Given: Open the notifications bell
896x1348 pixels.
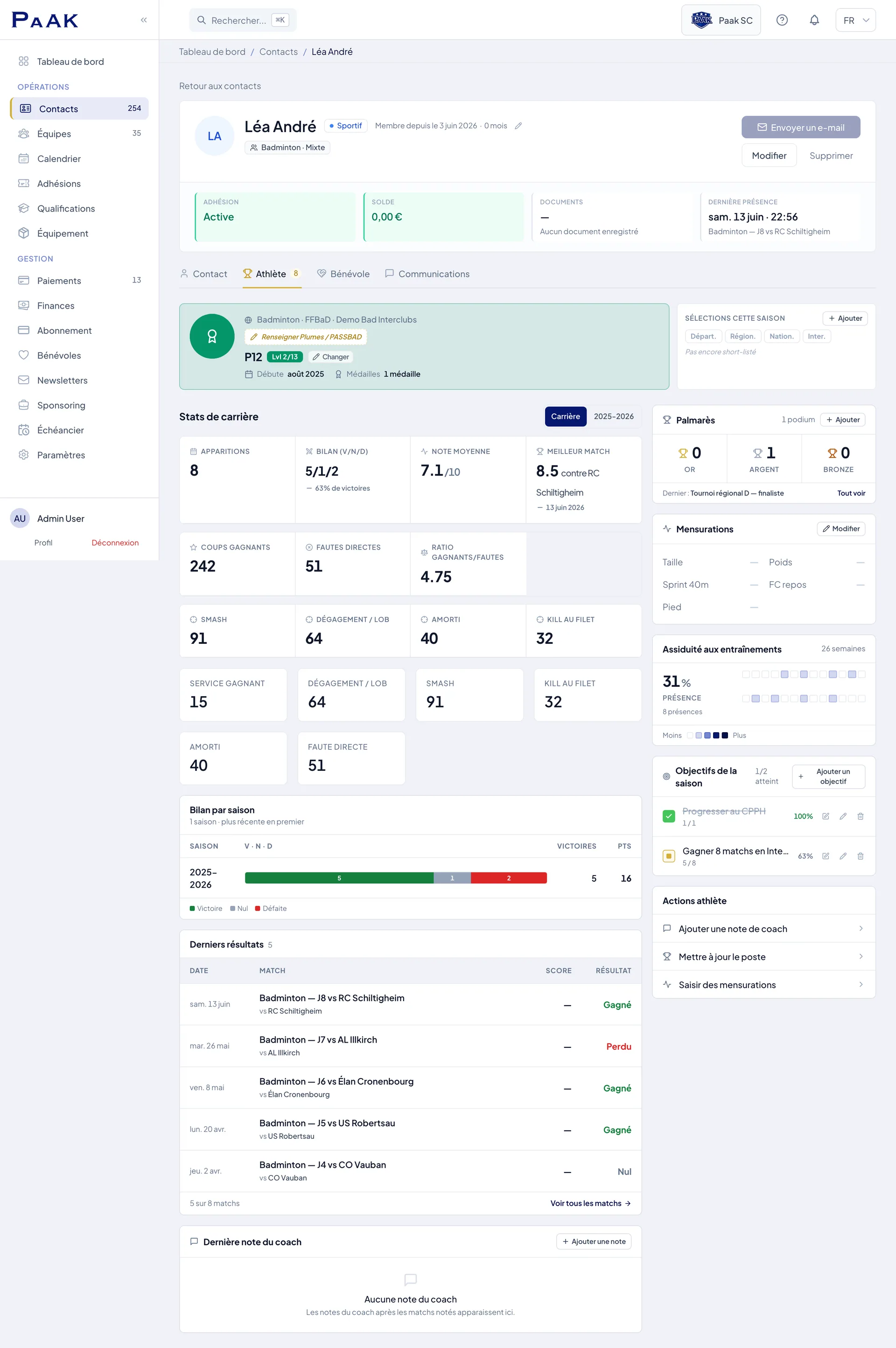Looking at the screenshot, I should point(814,20).
